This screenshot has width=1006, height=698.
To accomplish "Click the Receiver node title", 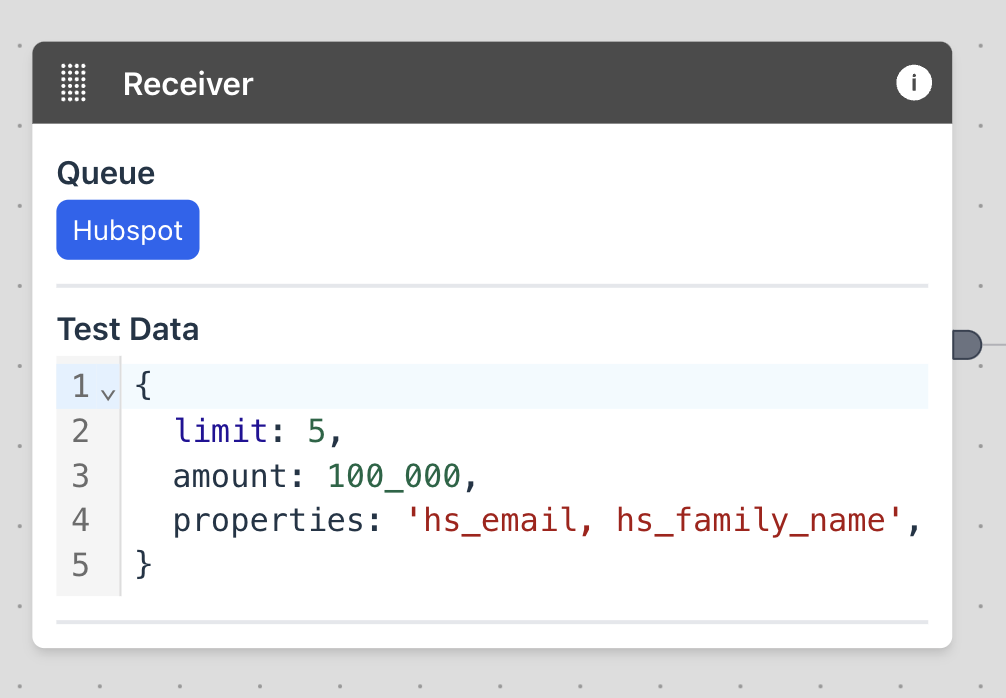I will coord(188,84).
